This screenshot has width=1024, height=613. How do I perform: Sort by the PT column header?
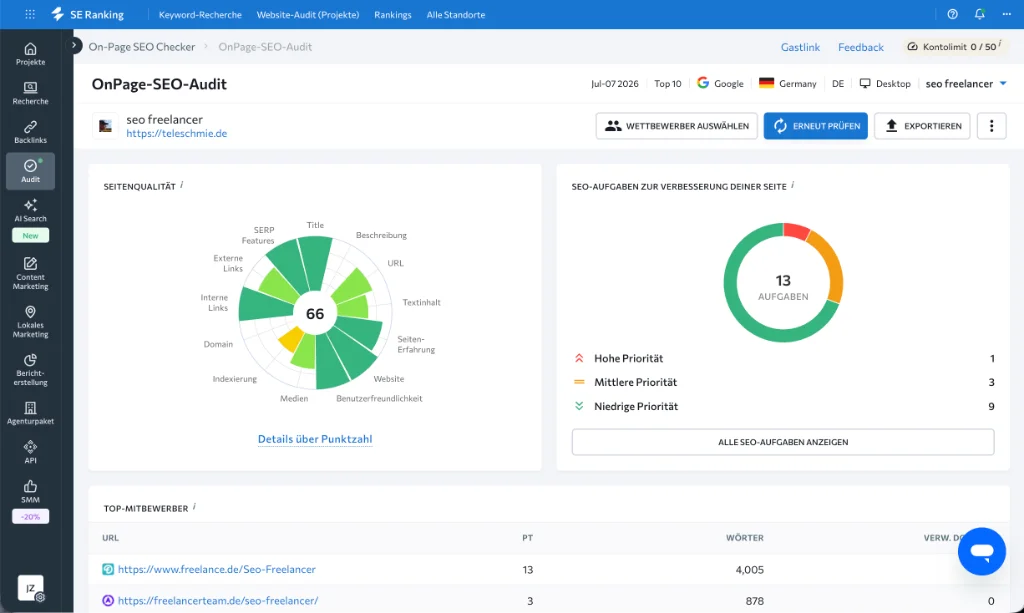(x=528, y=538)
